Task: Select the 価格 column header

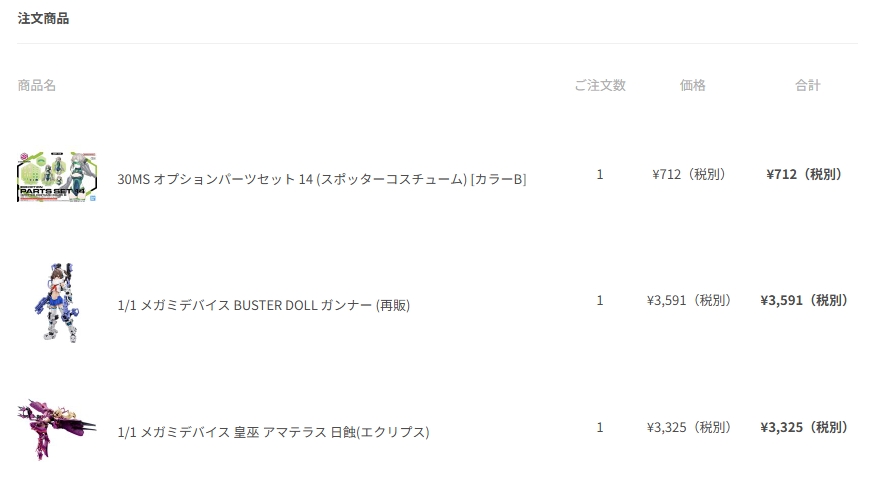Action: tap(692, 85)
